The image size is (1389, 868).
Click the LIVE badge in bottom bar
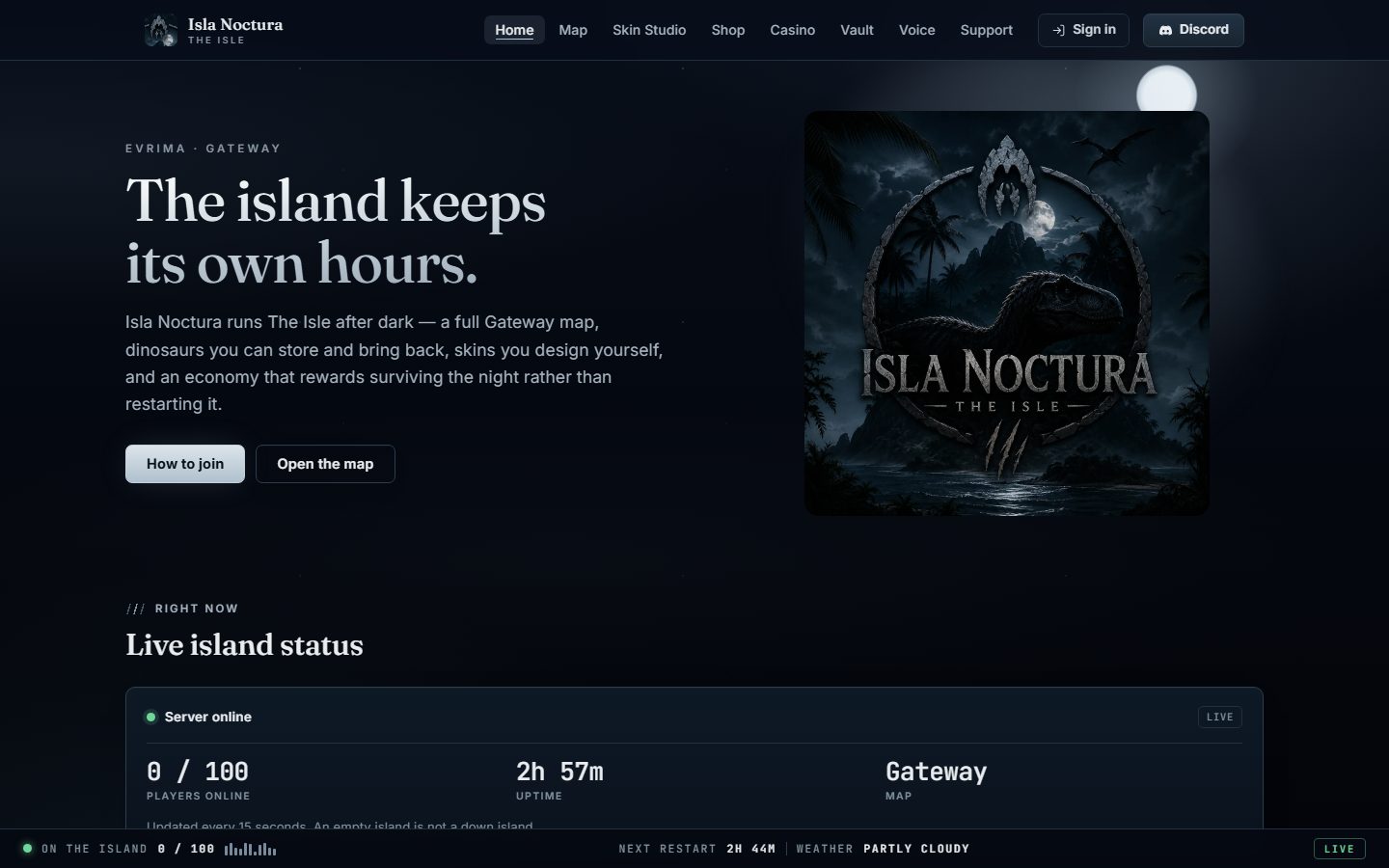1339,849
